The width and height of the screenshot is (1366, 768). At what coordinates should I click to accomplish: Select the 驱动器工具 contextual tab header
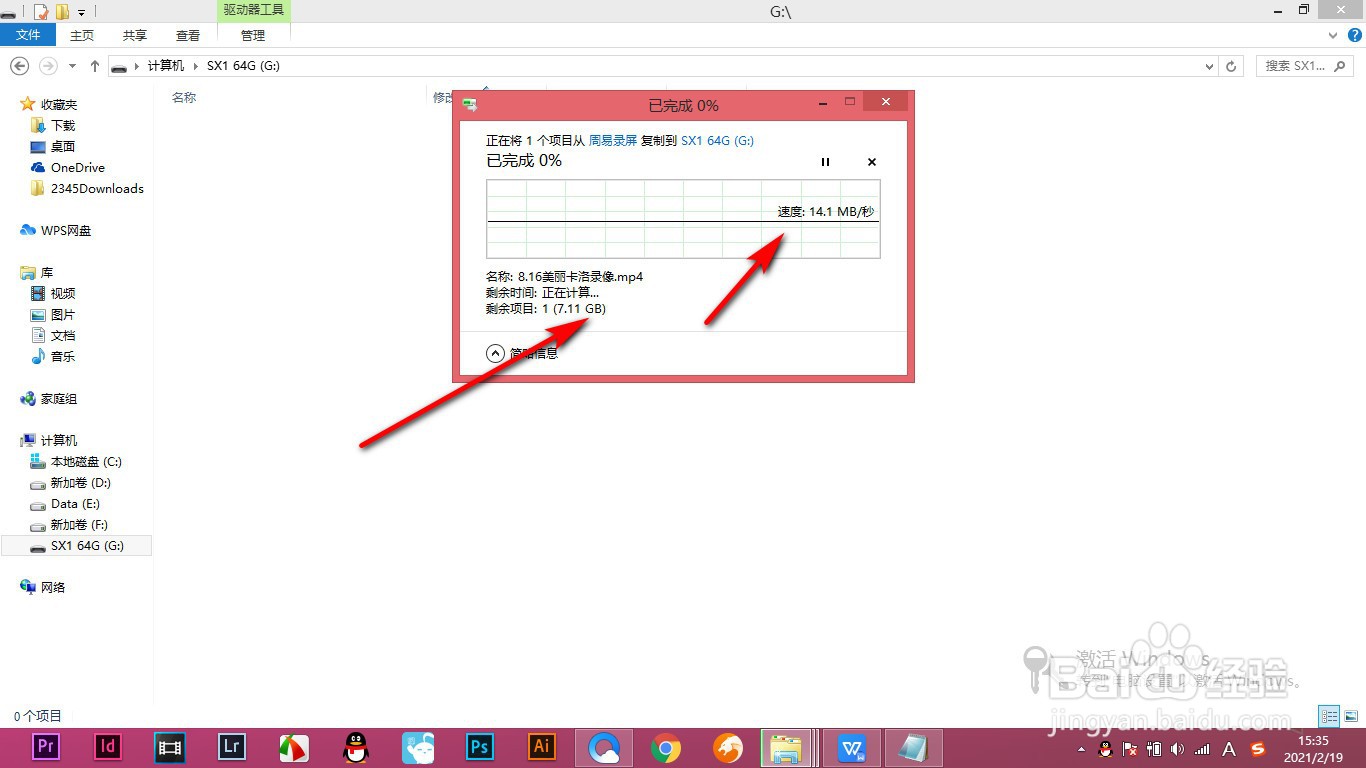point(253,10)
